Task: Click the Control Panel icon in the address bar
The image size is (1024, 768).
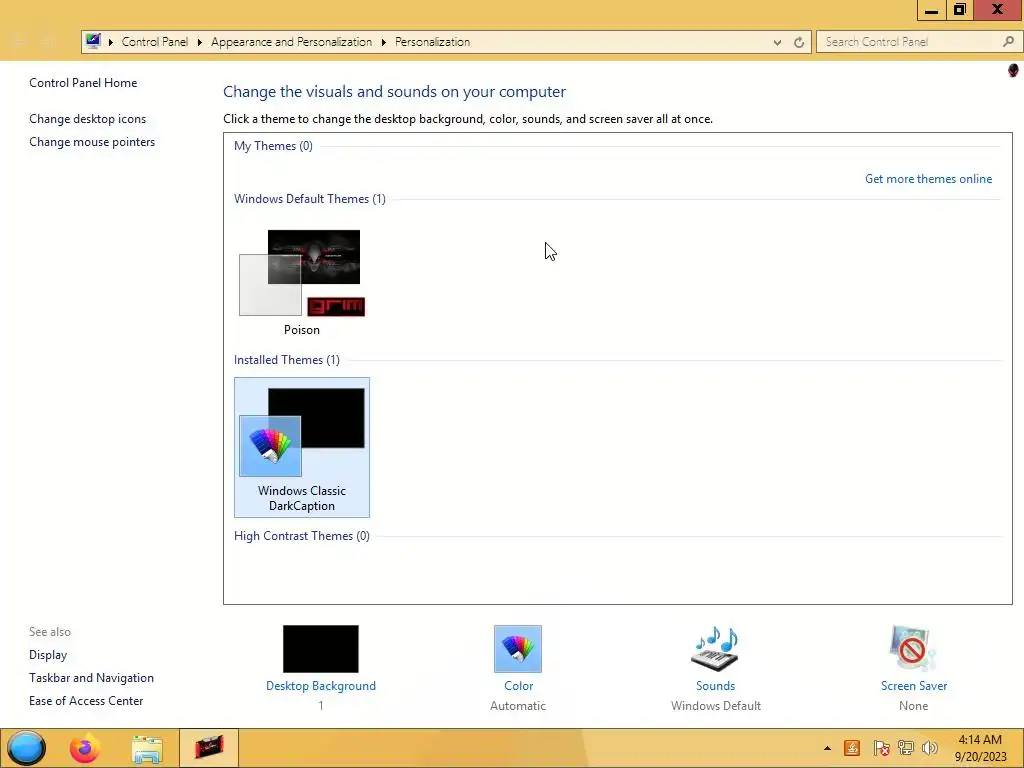Action: click(x=93, y=41)
